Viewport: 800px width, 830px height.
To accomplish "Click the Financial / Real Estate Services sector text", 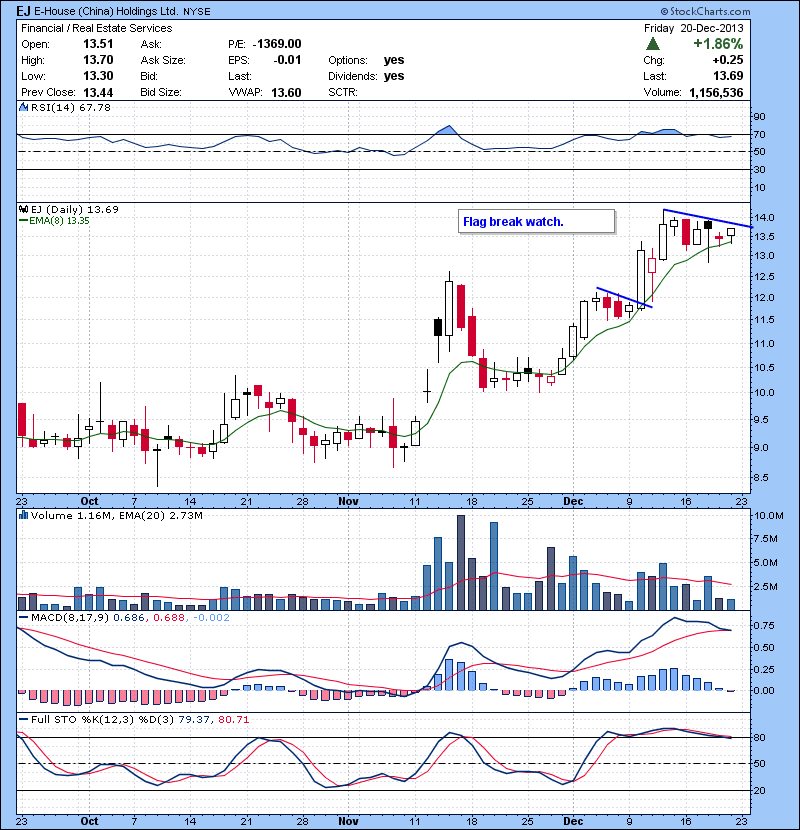I will coord(96,28).
